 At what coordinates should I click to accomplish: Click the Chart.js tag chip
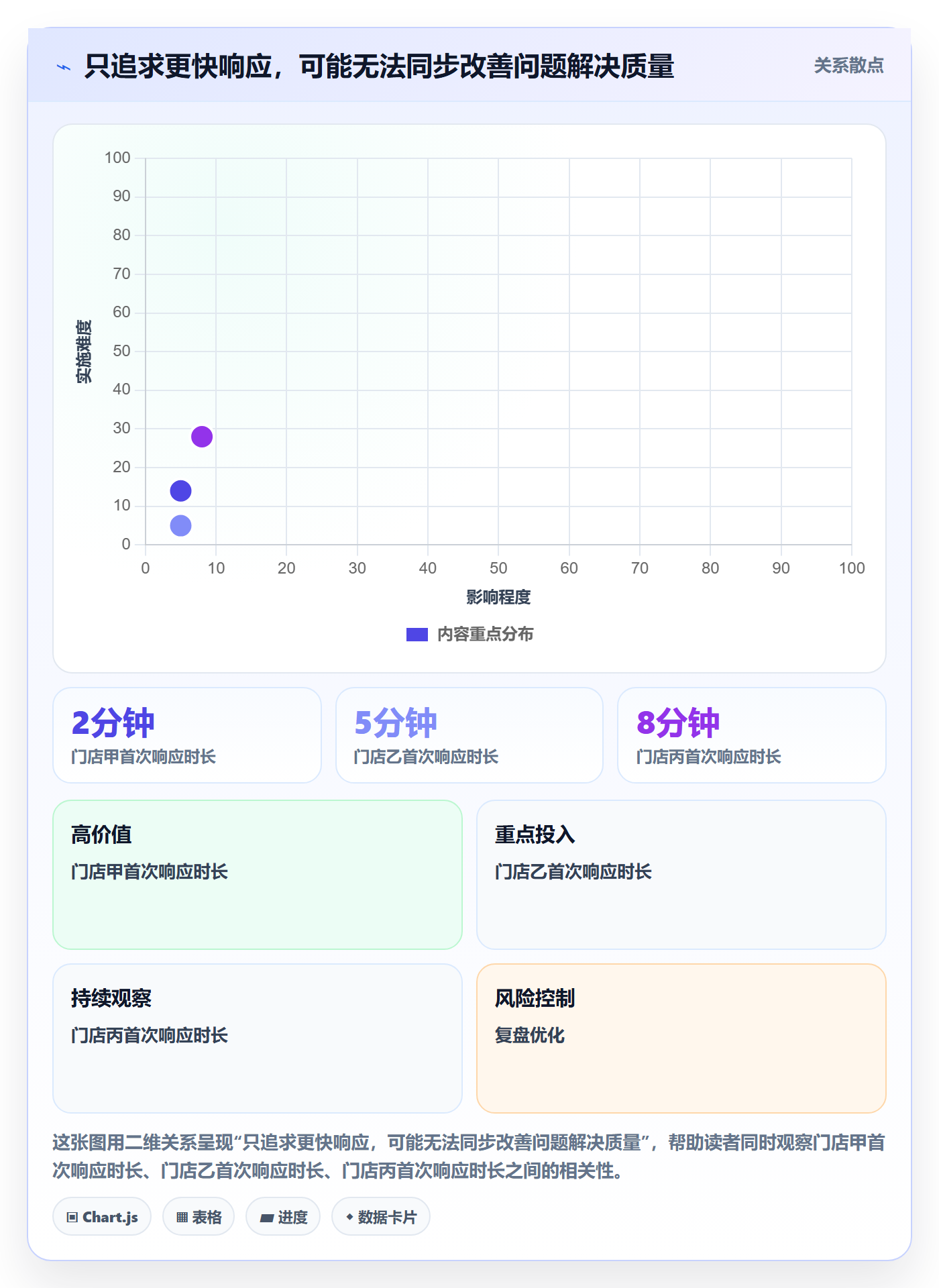pyautogui.click(x=102, y=1217)
